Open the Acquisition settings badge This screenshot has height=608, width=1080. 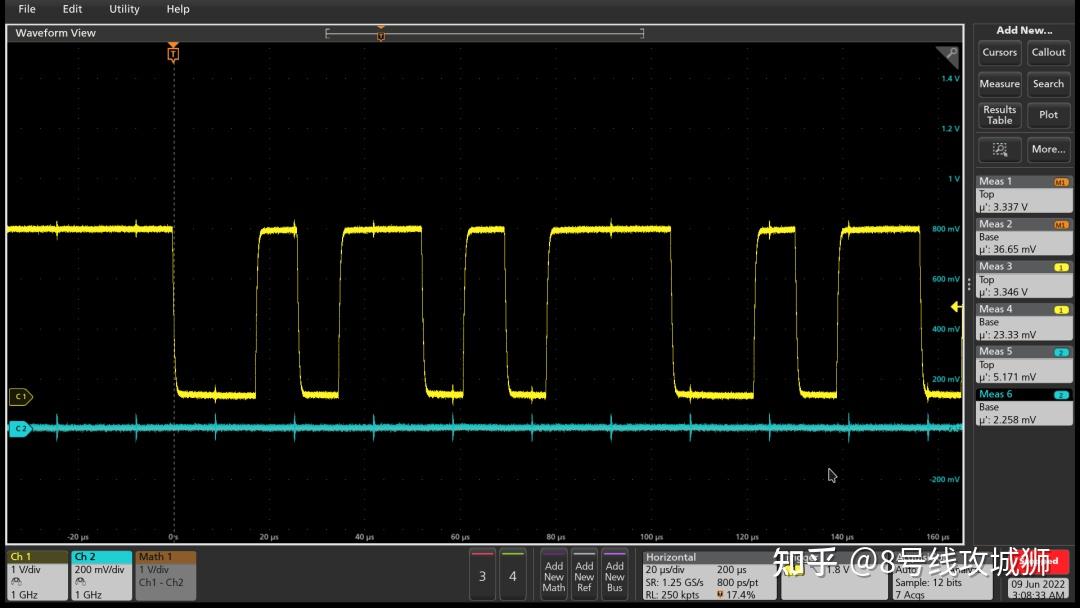[x=942, y=576]
